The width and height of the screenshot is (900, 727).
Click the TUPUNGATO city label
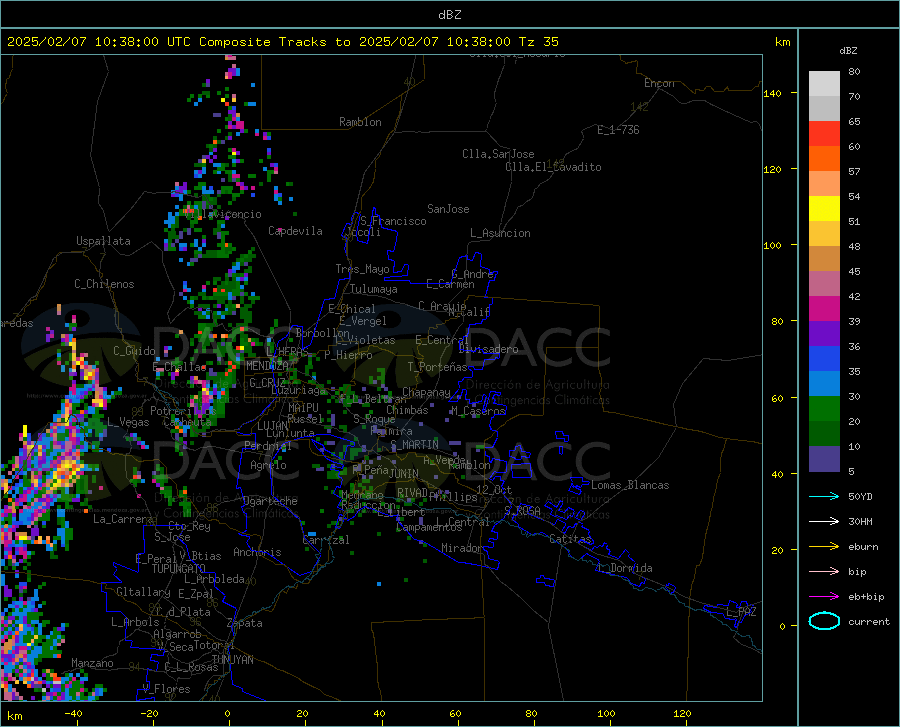pyautogui.click(x=179, y=569)
